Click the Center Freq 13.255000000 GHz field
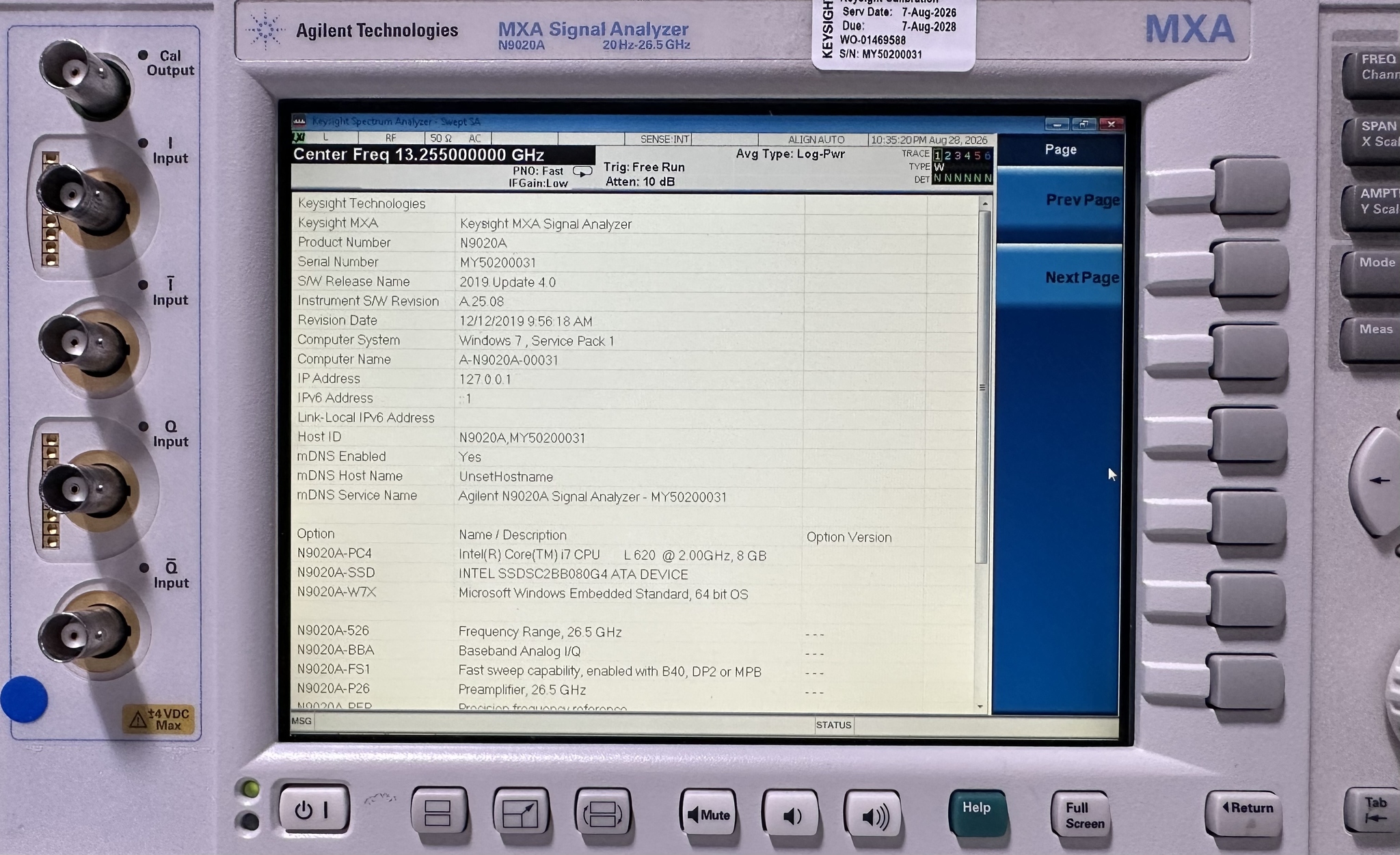 442,154
